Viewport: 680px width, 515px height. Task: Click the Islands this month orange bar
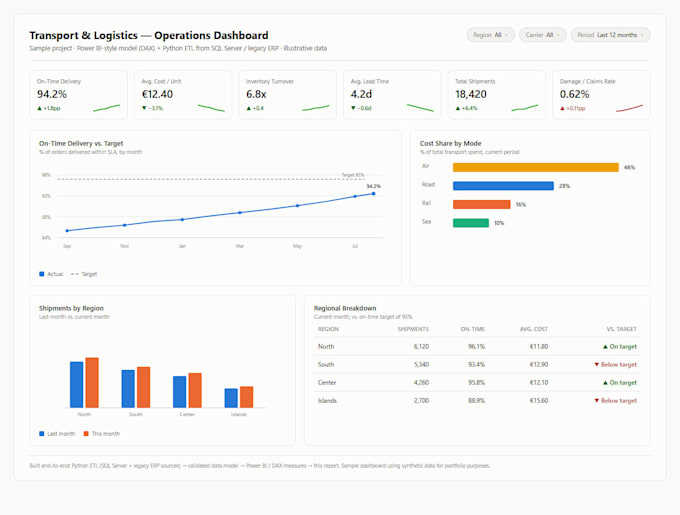tap(246, 397)
